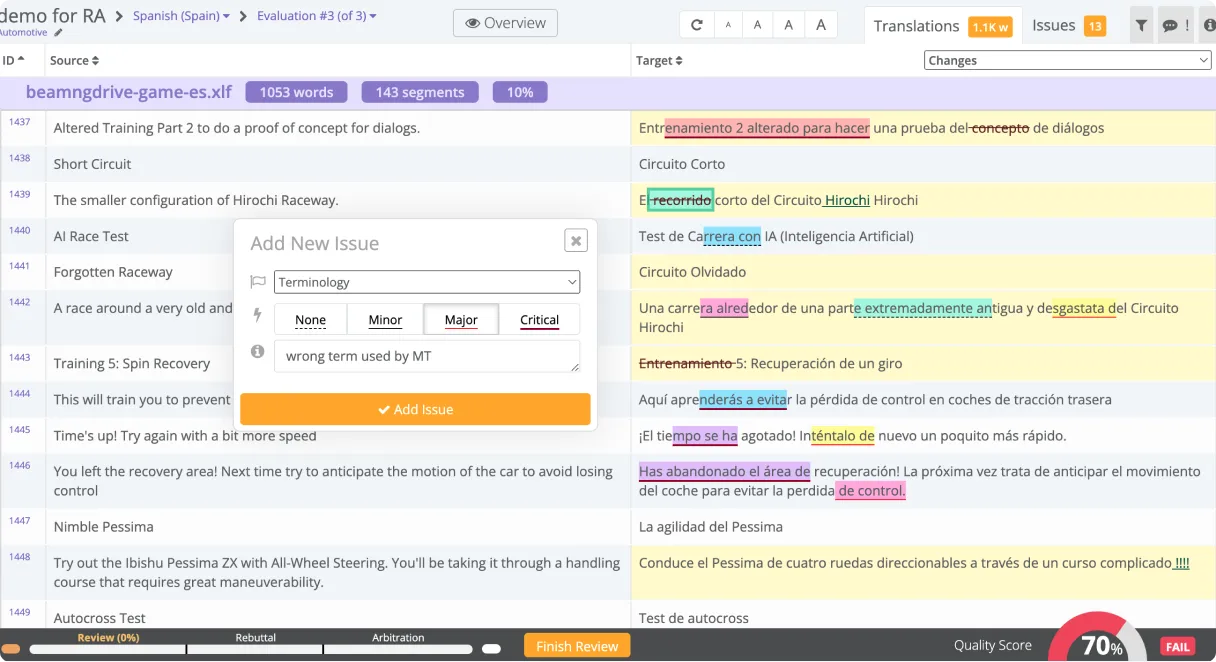Set severity to None
The height and width of the screenshot is (662, 1216).
click(310, 320)
